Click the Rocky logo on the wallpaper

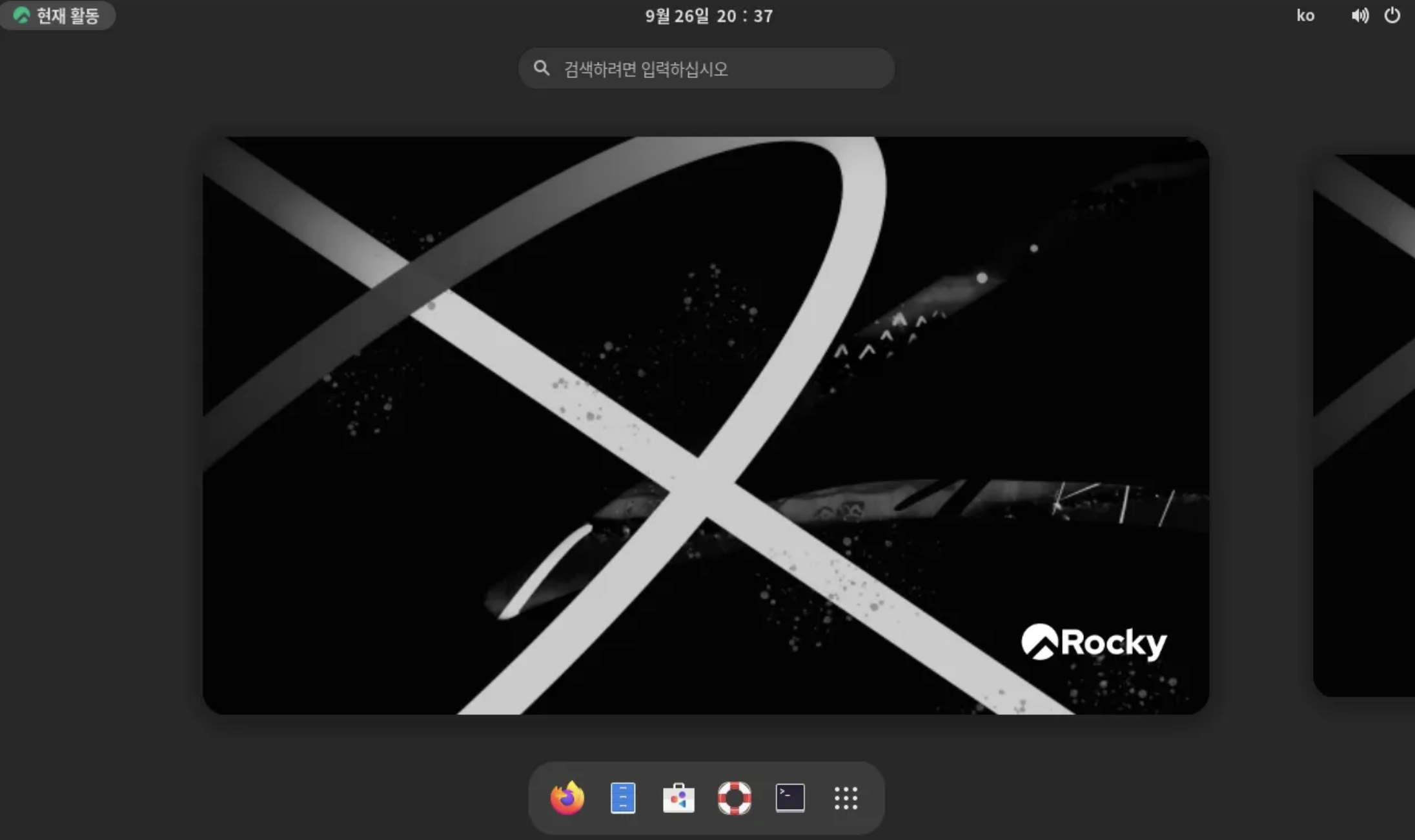[x=1094, y=643]
